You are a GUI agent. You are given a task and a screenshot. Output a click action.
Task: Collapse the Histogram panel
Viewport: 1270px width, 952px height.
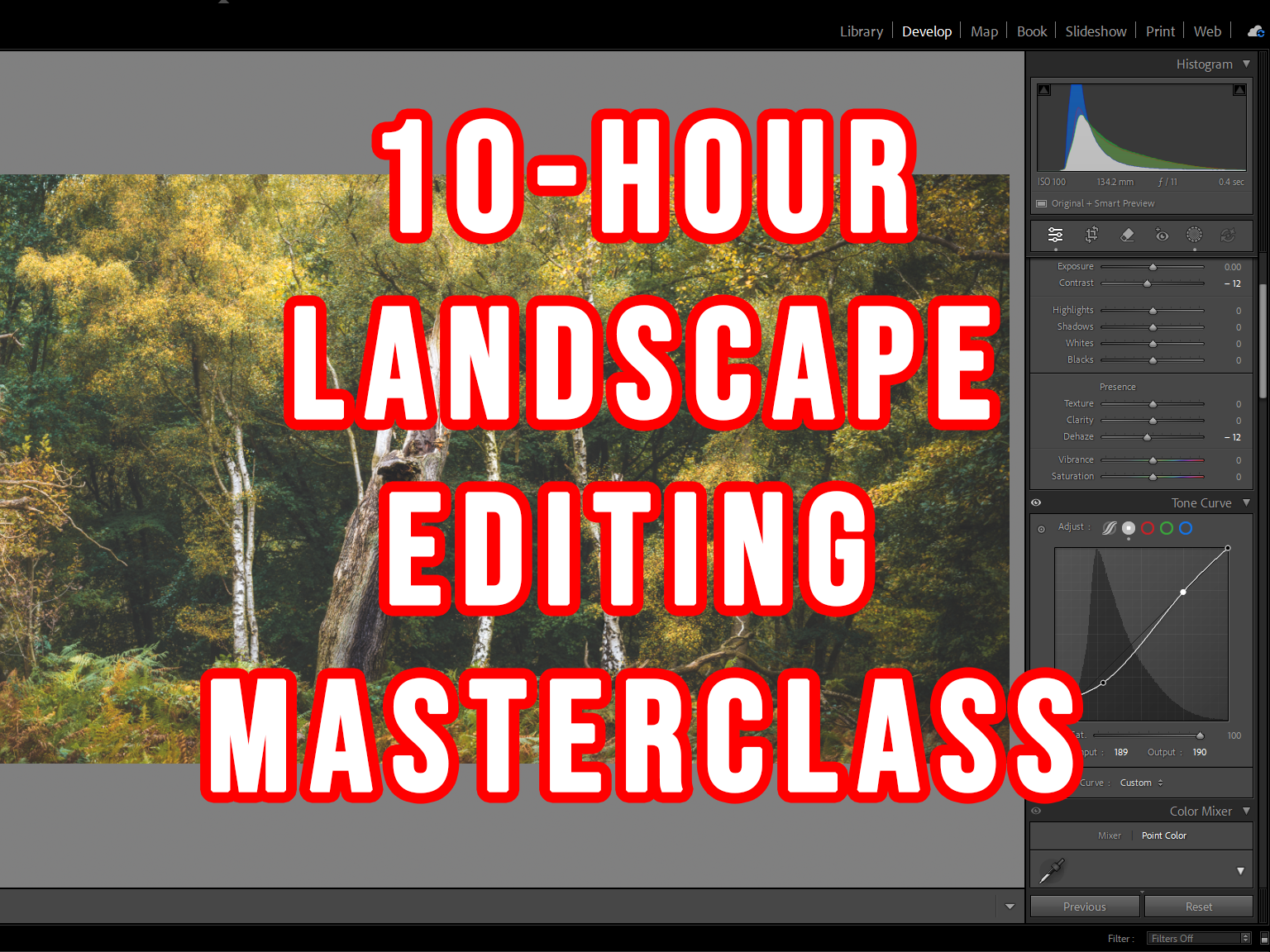click(1245, 64)
